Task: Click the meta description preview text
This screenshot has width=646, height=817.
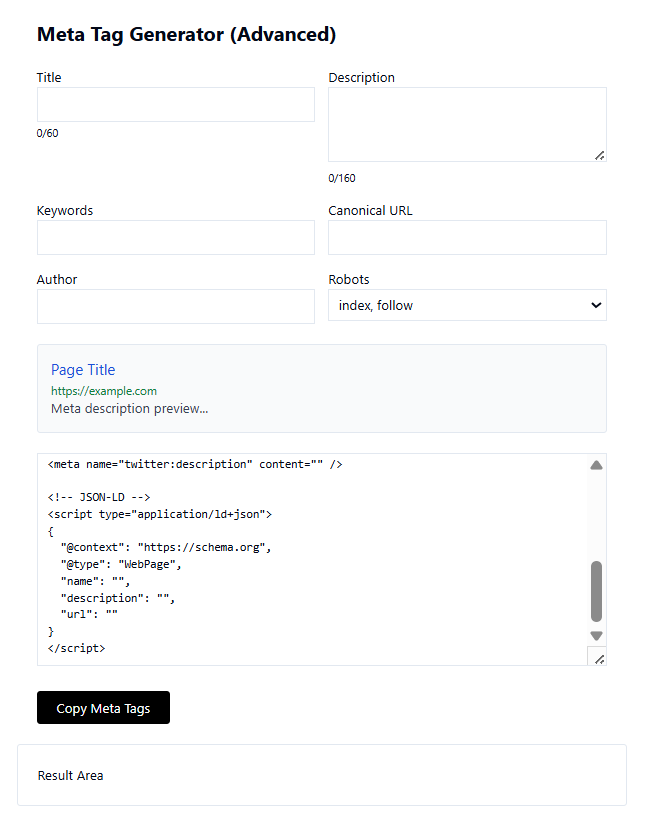Action: [x=129, y=409]
